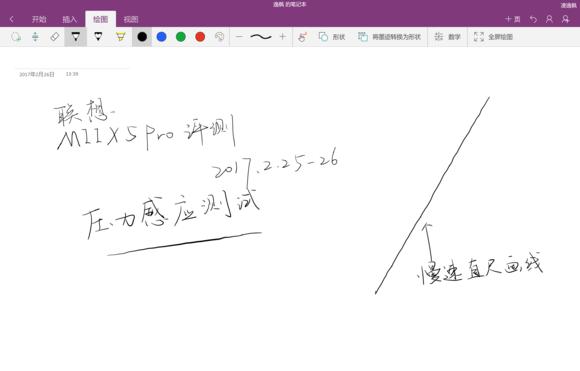Select the lasso selection tool

click(x=16, y=37)
